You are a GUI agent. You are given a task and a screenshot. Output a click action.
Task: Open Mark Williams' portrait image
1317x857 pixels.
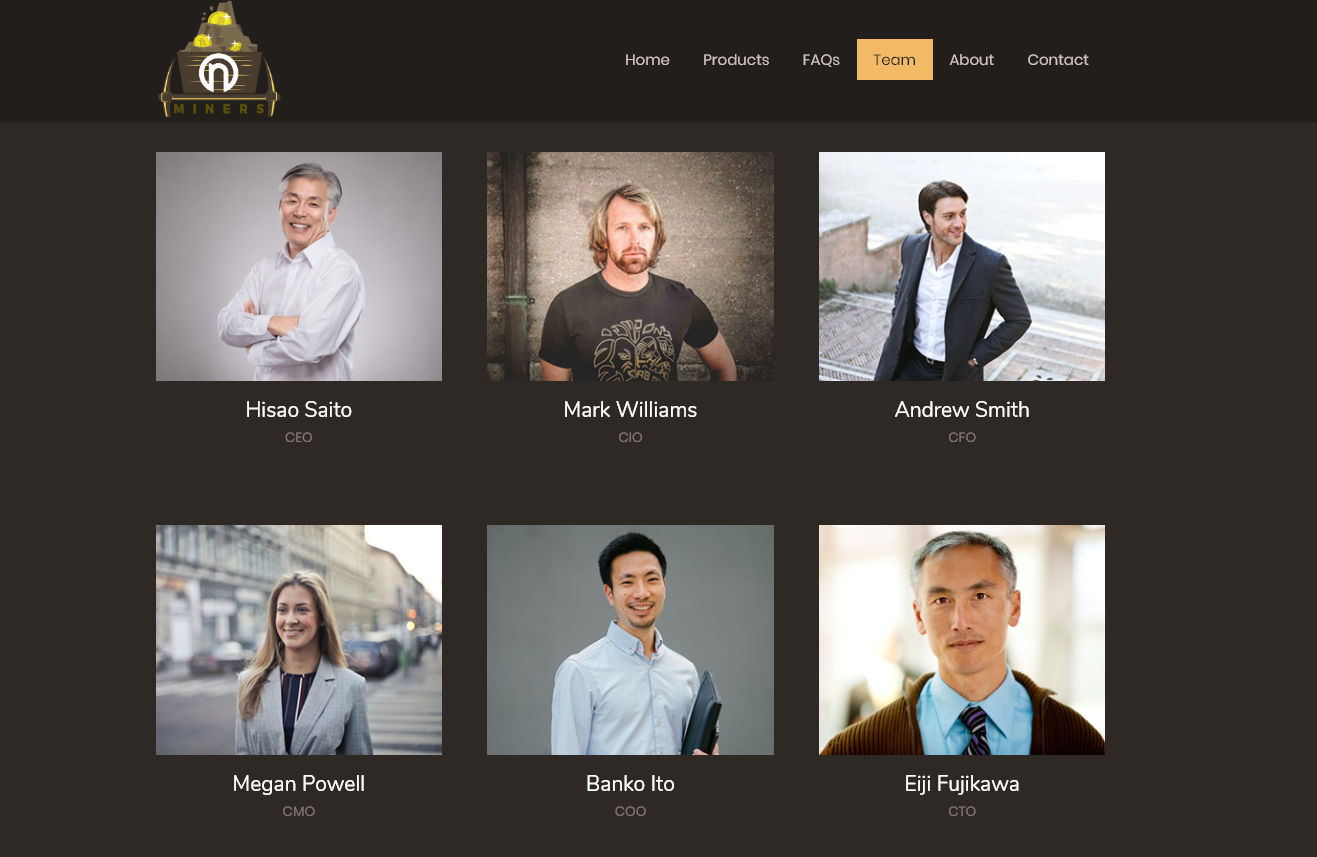pos(630,266)
